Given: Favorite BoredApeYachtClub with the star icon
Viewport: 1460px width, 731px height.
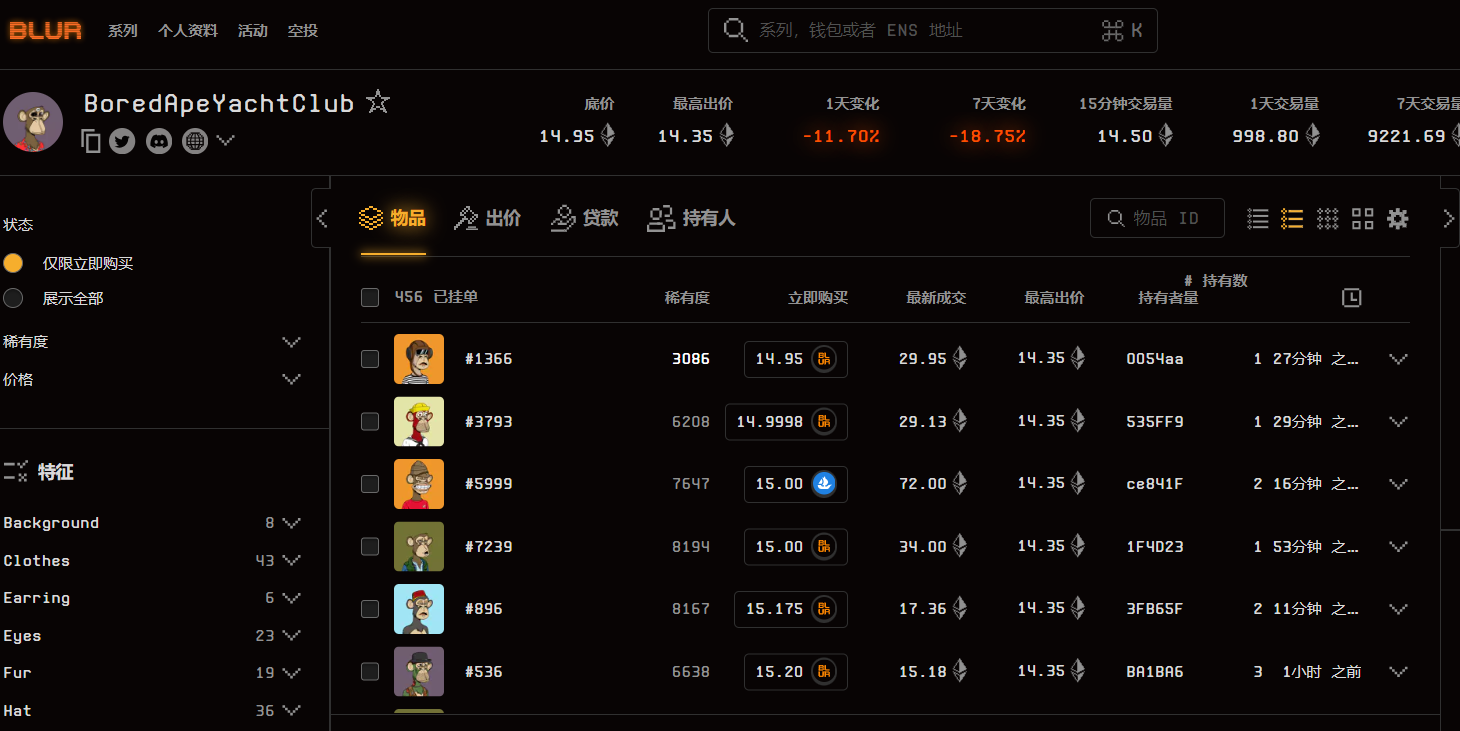Looking at the screenshot, I should [x=378, y=102].
